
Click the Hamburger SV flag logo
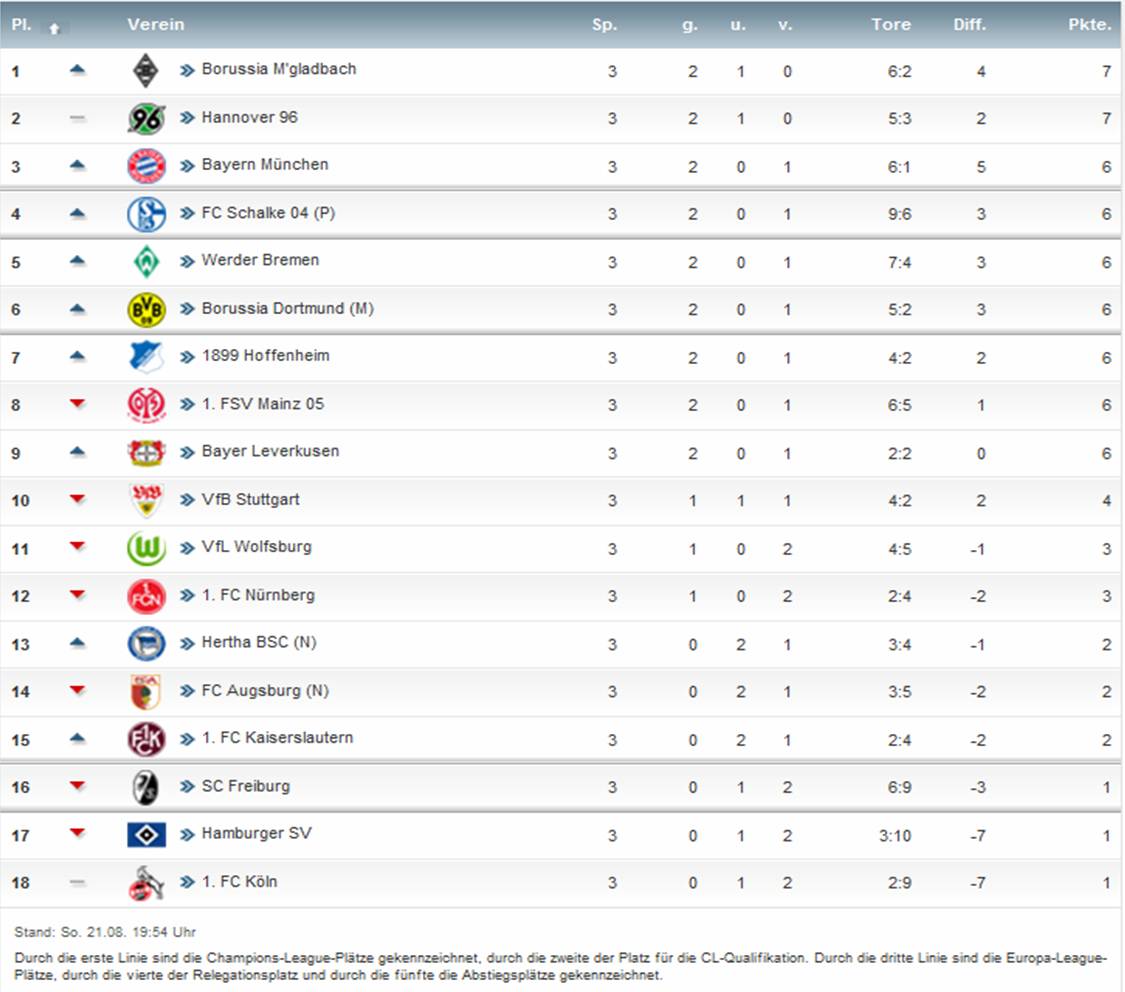pos(146,835)
